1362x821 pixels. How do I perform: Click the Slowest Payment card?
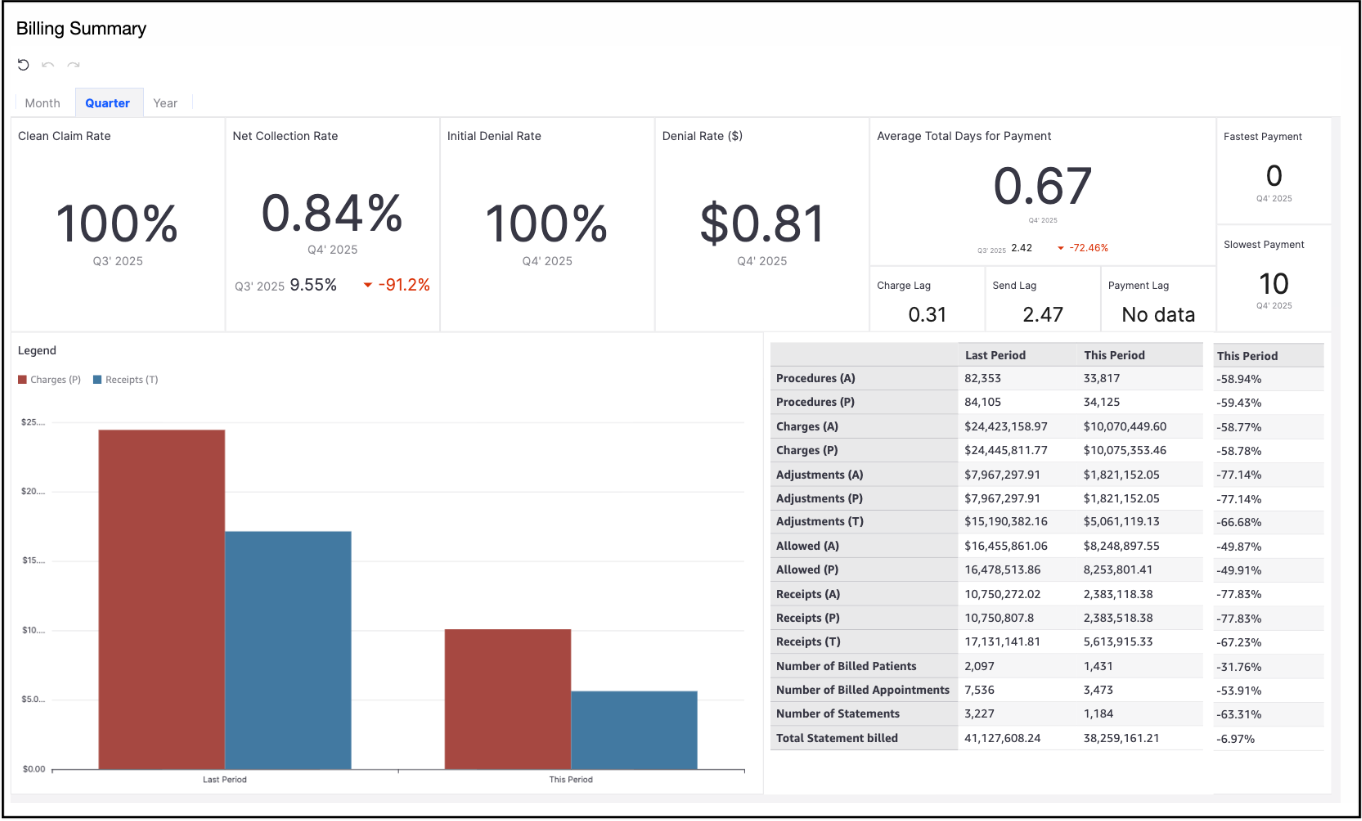click(x=1274, y=278)
